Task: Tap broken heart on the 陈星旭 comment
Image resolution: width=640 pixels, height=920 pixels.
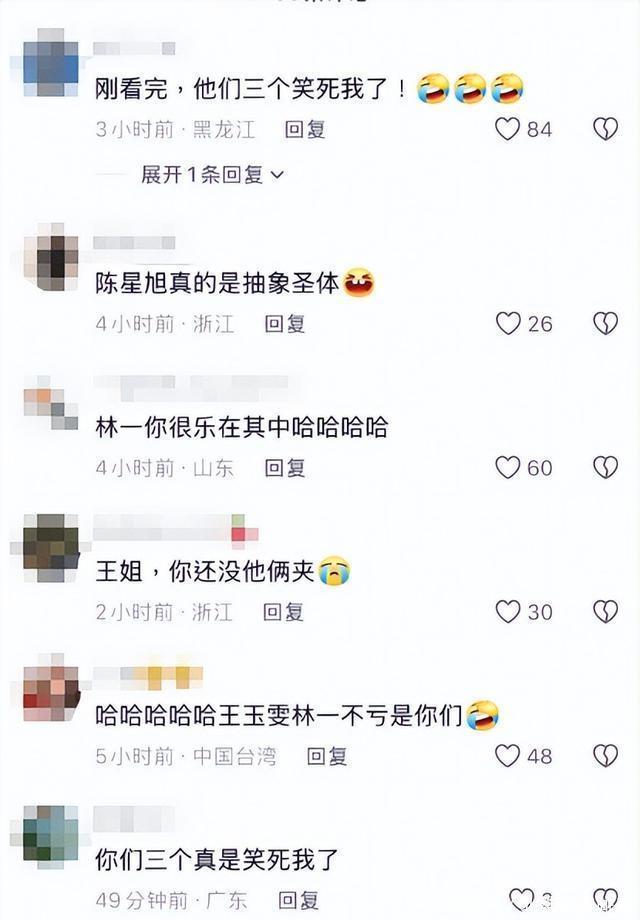Action: (x=605, y=323)
